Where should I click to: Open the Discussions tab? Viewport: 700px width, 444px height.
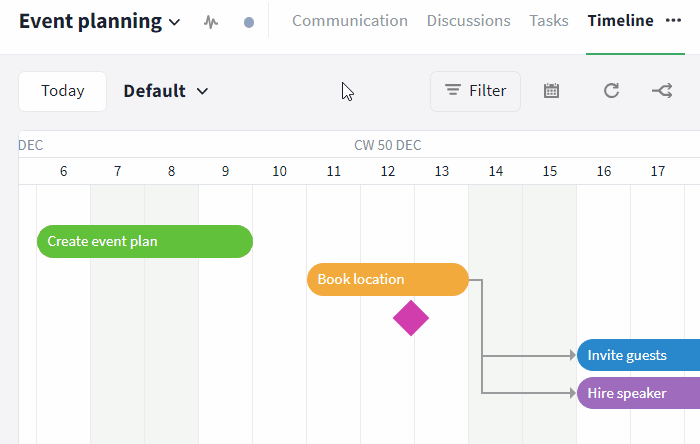(468, 21)
